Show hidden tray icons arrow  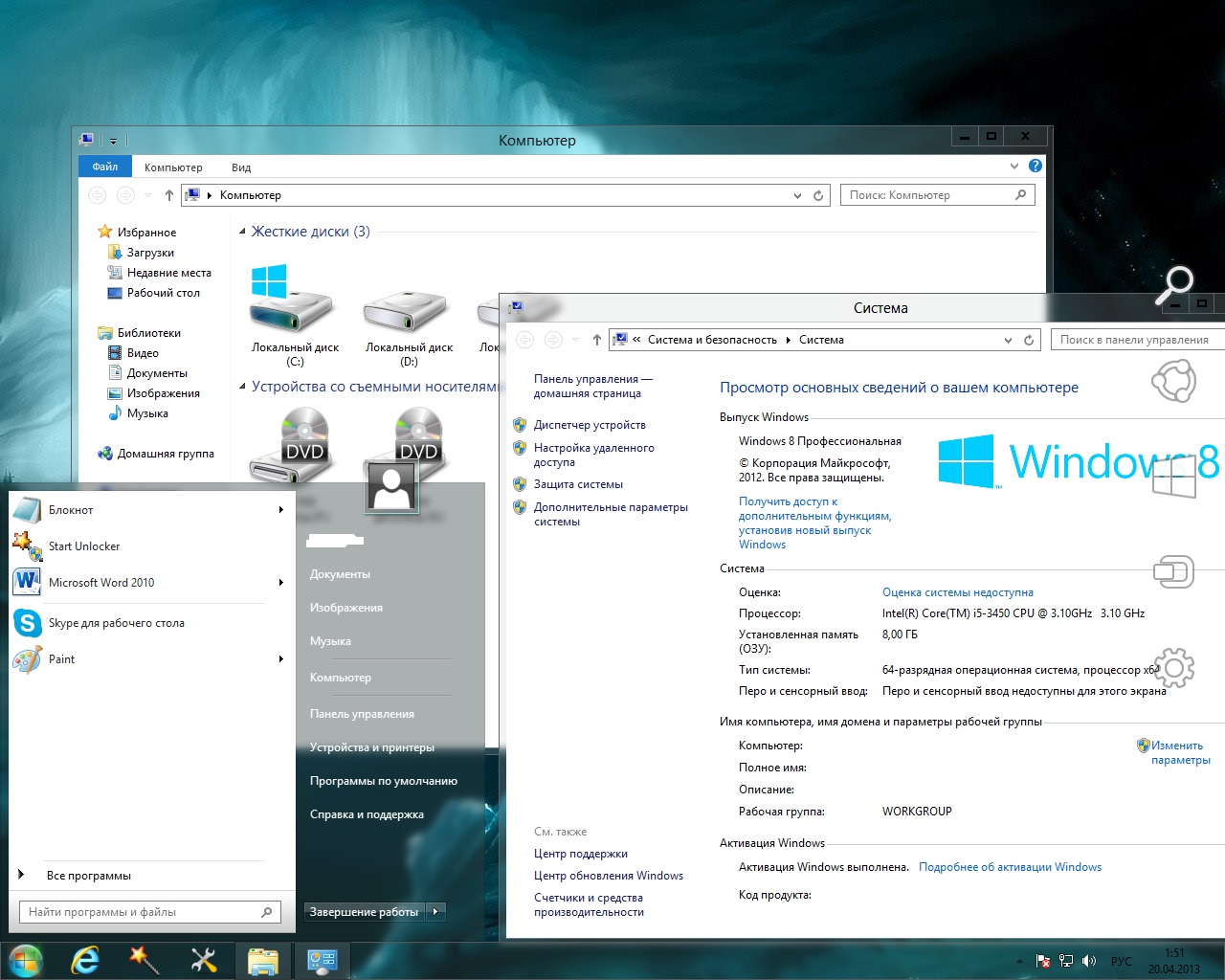point(1019,961)
